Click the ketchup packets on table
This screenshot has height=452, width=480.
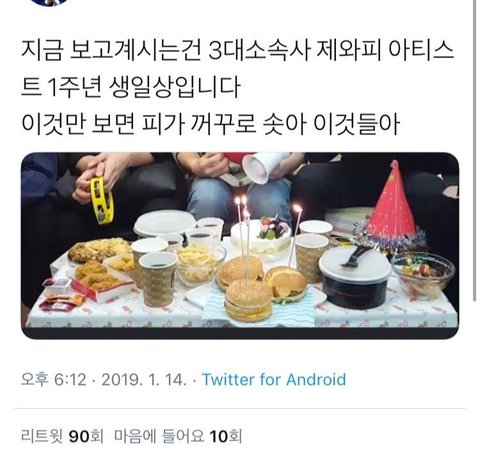coord(60,301)
